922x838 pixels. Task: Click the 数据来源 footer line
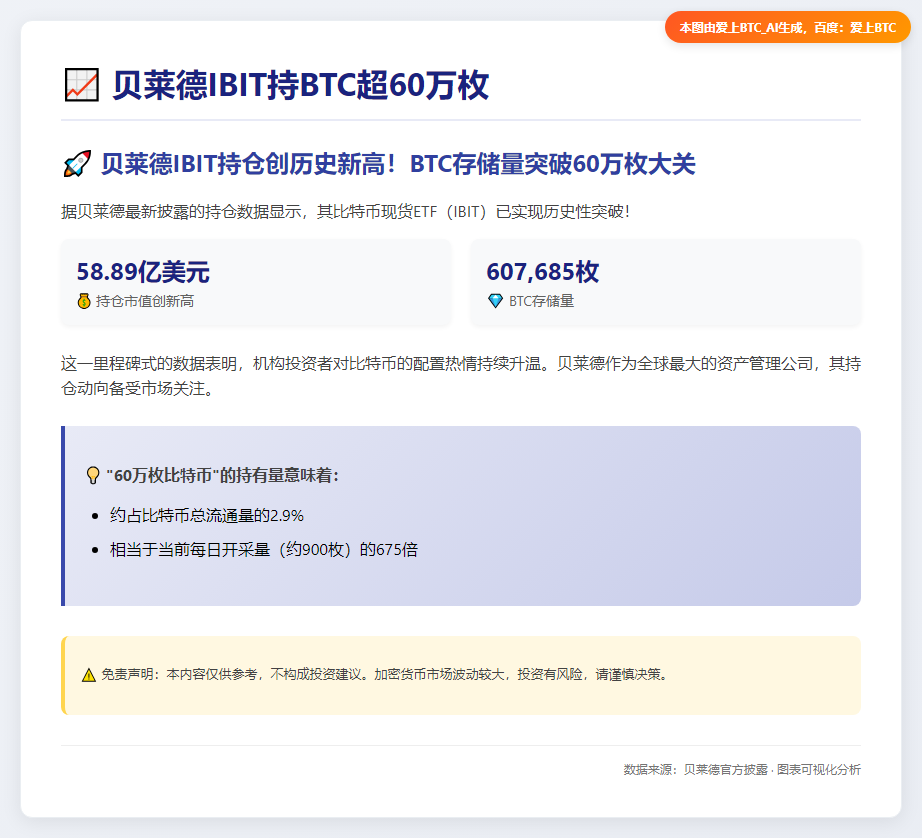(742, 770)
